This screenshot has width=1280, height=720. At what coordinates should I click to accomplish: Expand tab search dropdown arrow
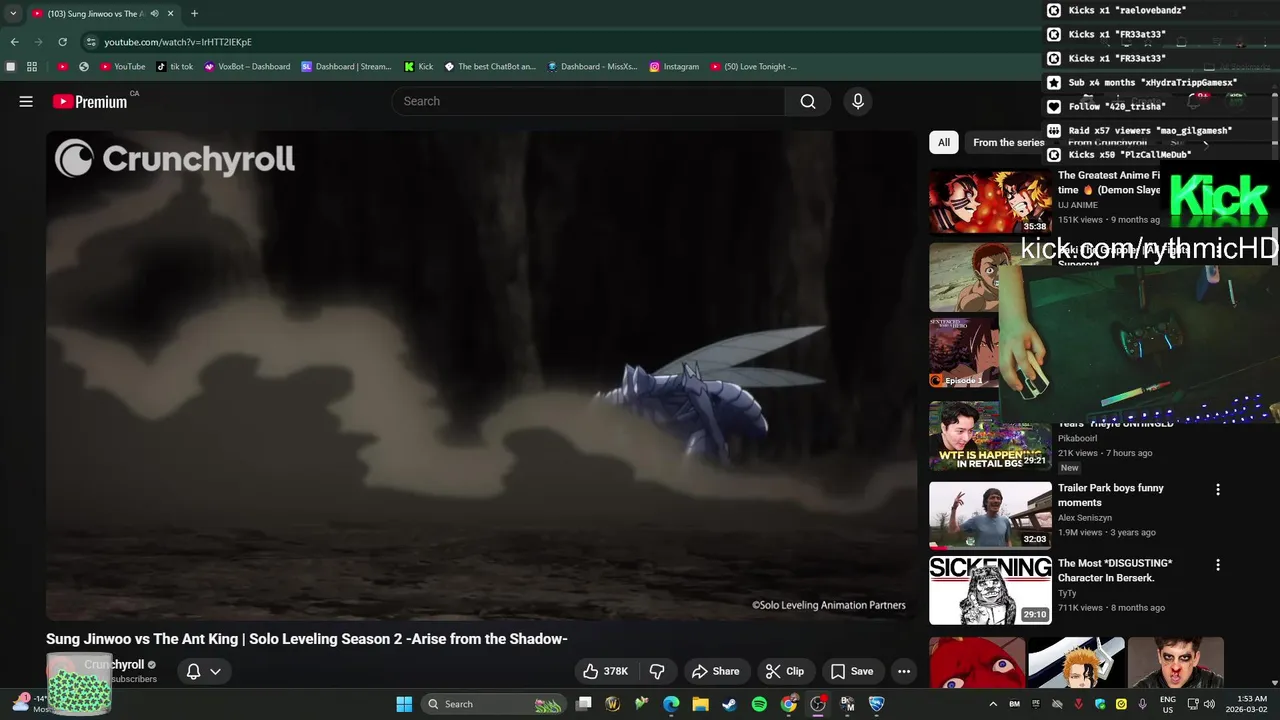tap(13, 14)
